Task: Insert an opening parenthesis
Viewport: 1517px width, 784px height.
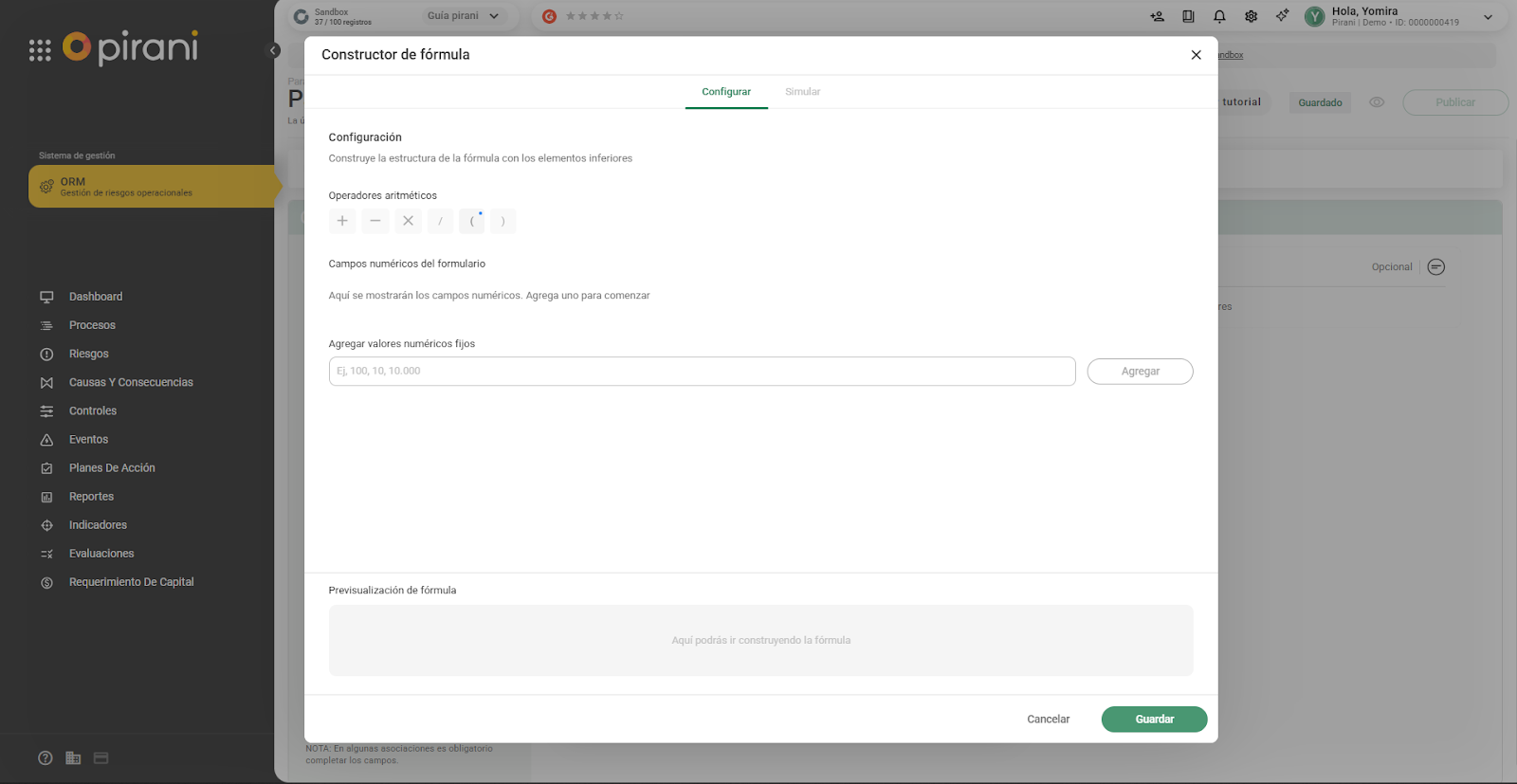Action: (472, 221)
